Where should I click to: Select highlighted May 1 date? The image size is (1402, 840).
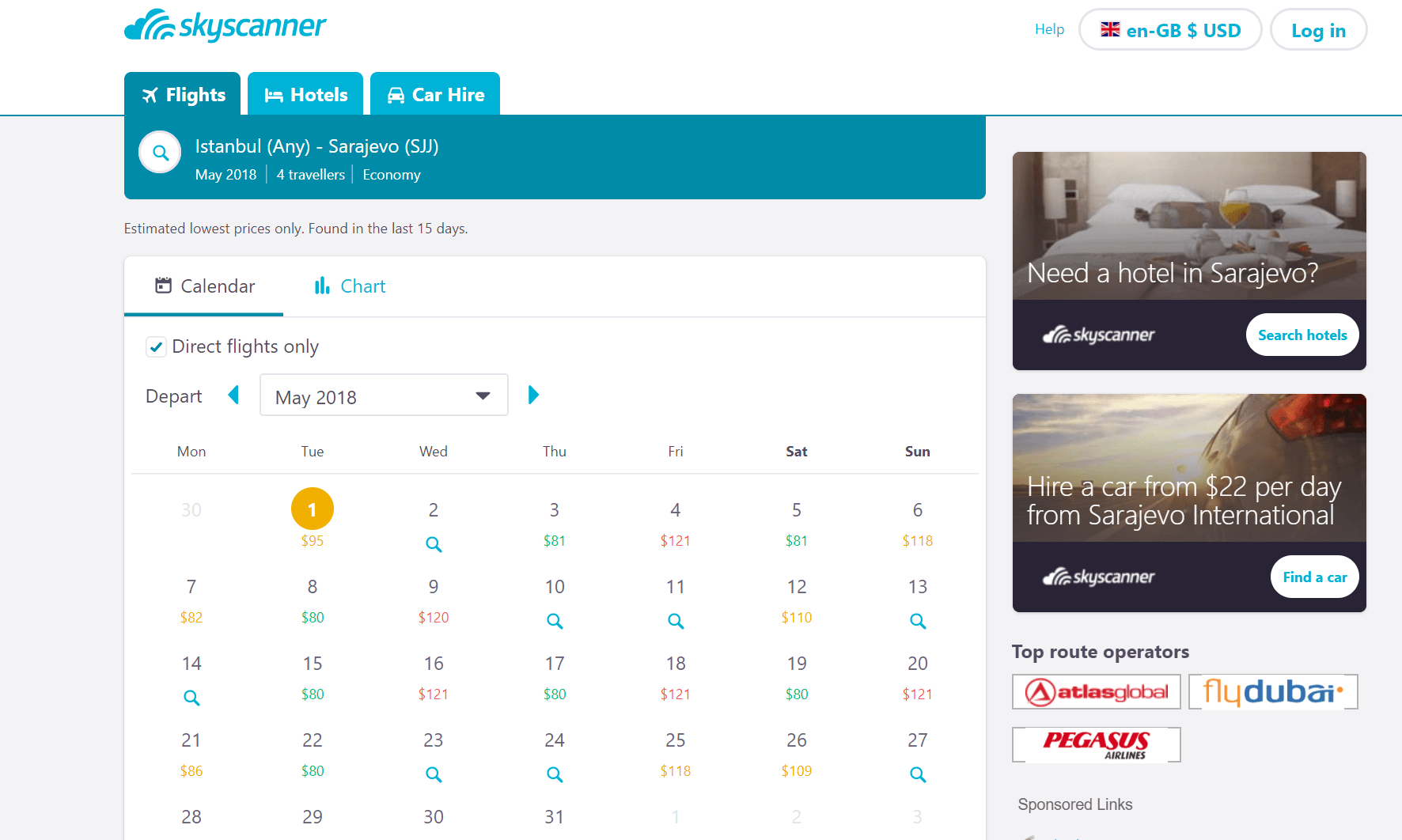pos(313,509)
